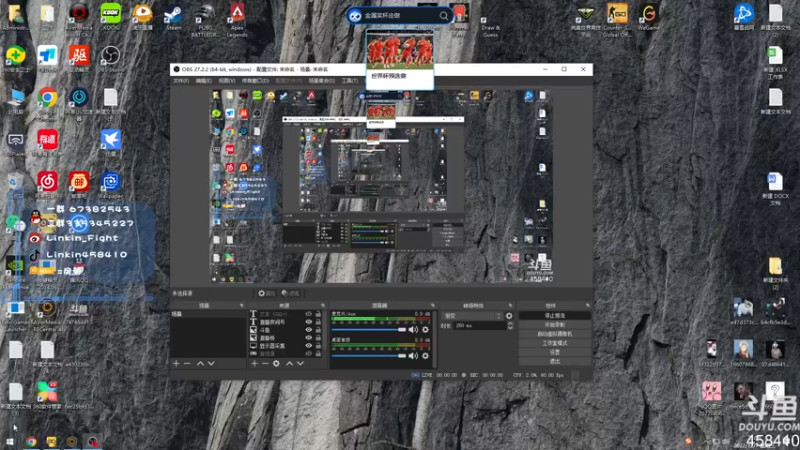This screenshot has height=450, width=800.
Task: Increase transition duration with up arrow
Action: click(x=510, y=323)
